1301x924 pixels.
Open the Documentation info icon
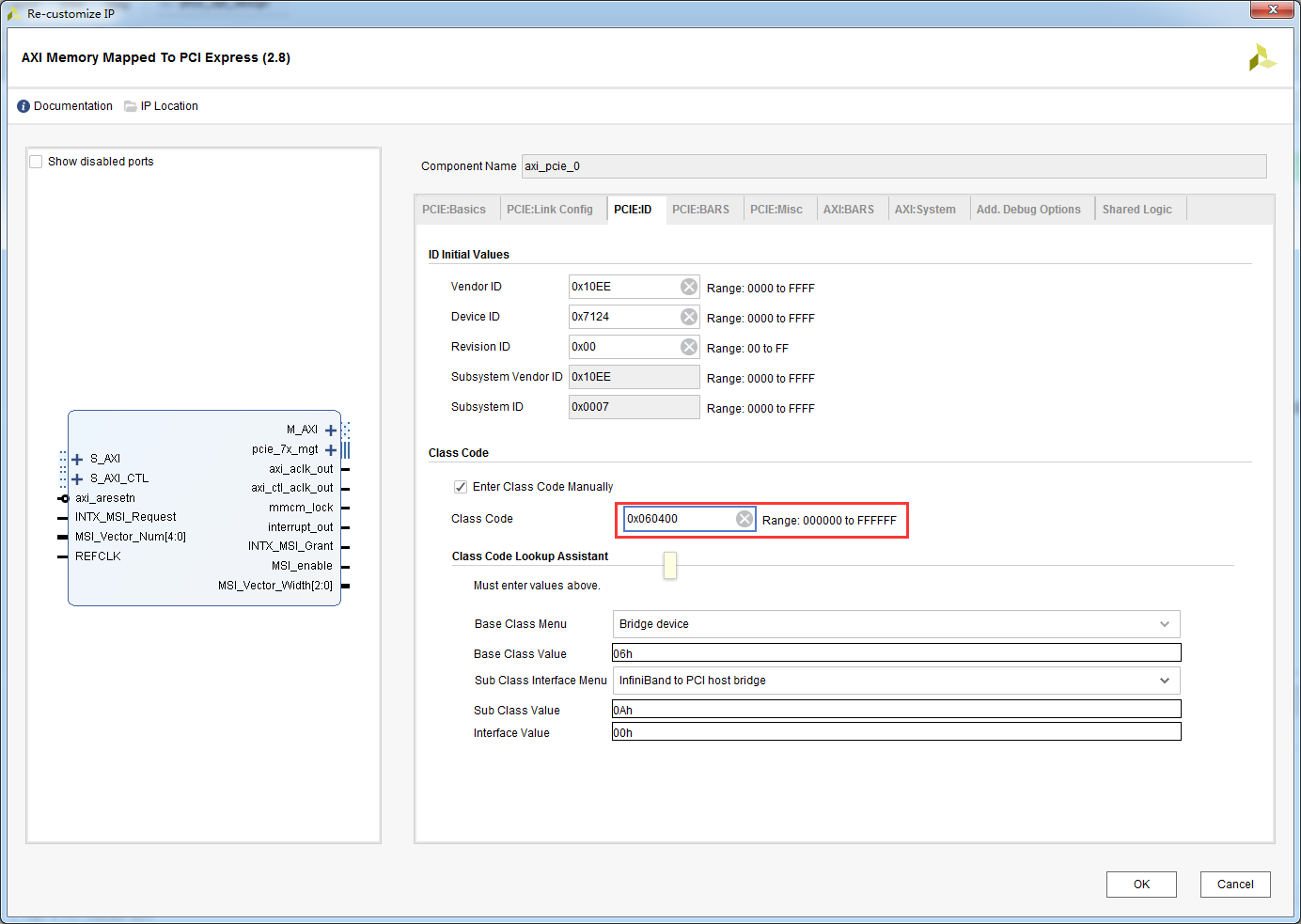(24, 106)
